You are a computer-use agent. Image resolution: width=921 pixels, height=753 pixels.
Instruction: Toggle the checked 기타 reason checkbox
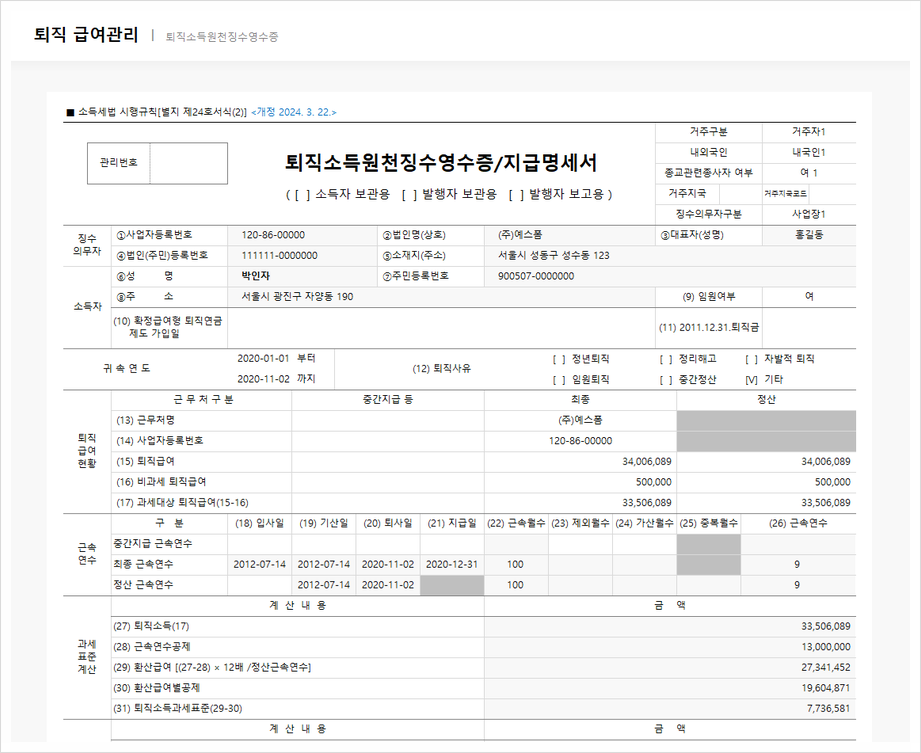pyautogui.click(x=751, y=380)
